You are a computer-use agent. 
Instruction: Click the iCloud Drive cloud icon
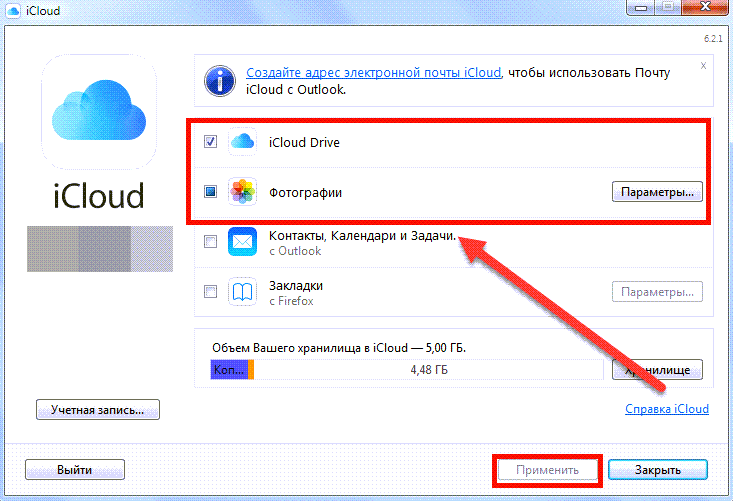click(242, 141)
